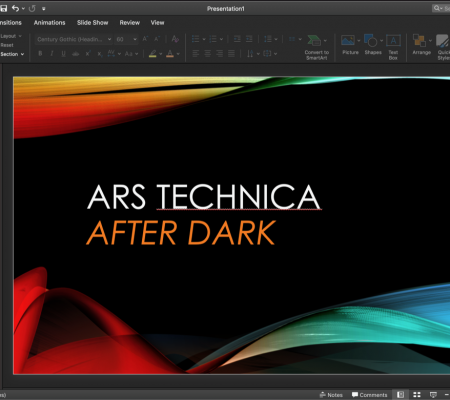Click the Numbering list icon

tap(213, 39)
